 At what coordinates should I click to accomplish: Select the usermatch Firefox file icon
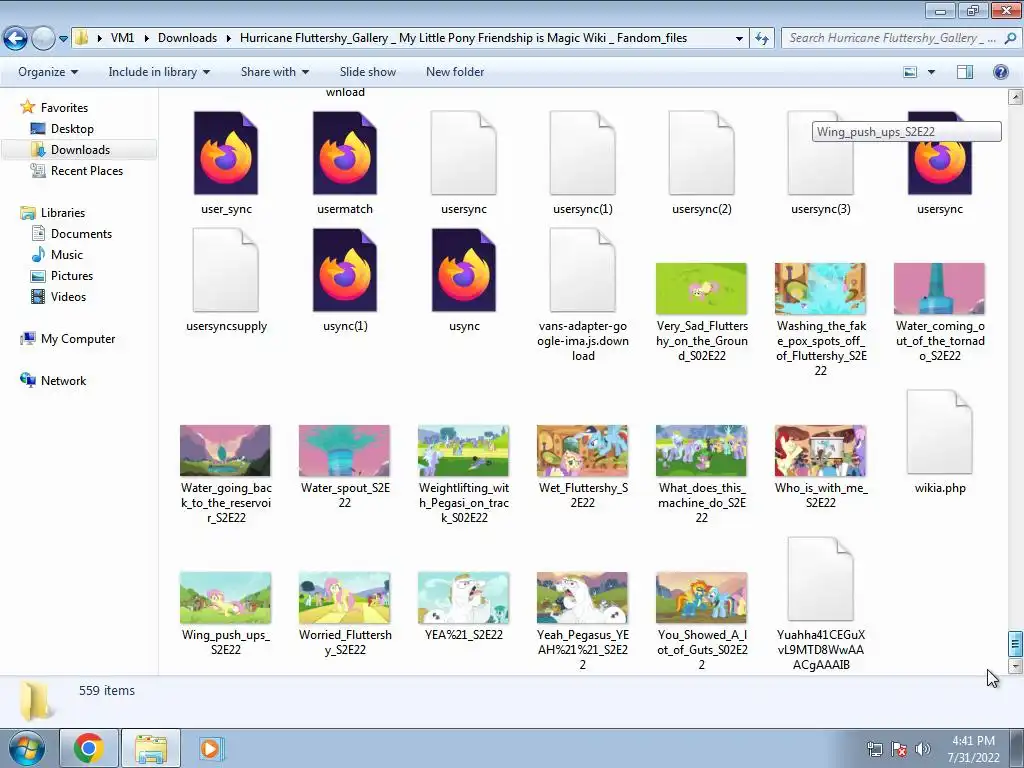coord(345,153)
